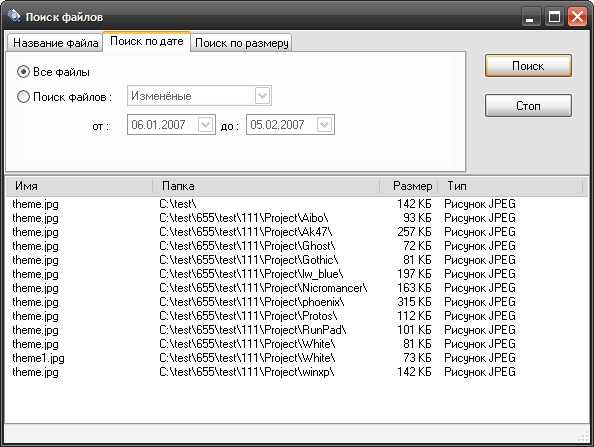Viewport: 594px width, 447px height.
Task: Click the window's bottom-corner size grip
Action: pyautogui.click(x=584, y=437)
